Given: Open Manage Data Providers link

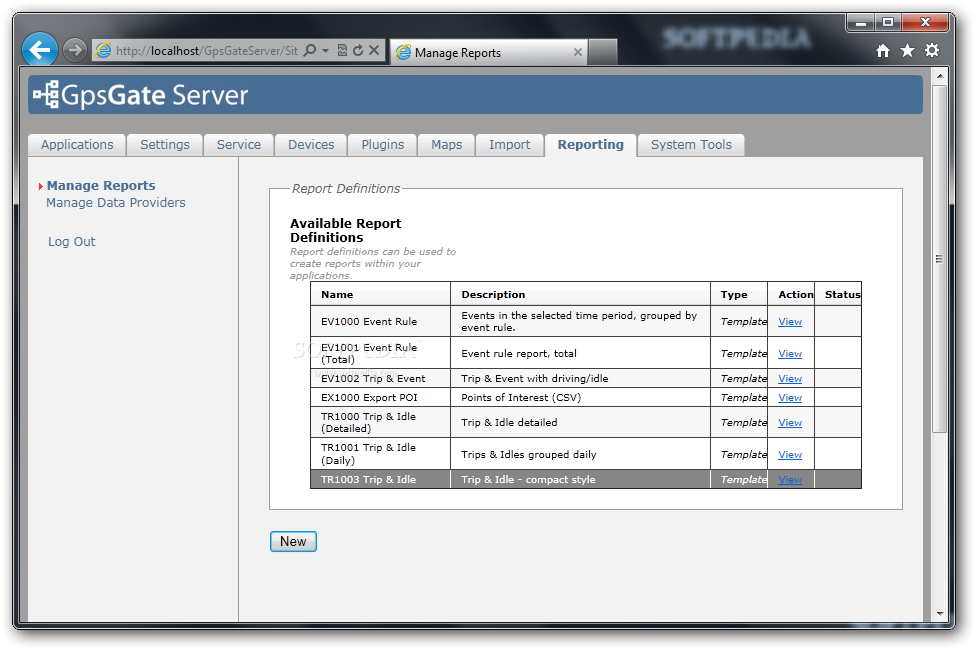Looking at the screenshot, I should click(x=116, y=203).
